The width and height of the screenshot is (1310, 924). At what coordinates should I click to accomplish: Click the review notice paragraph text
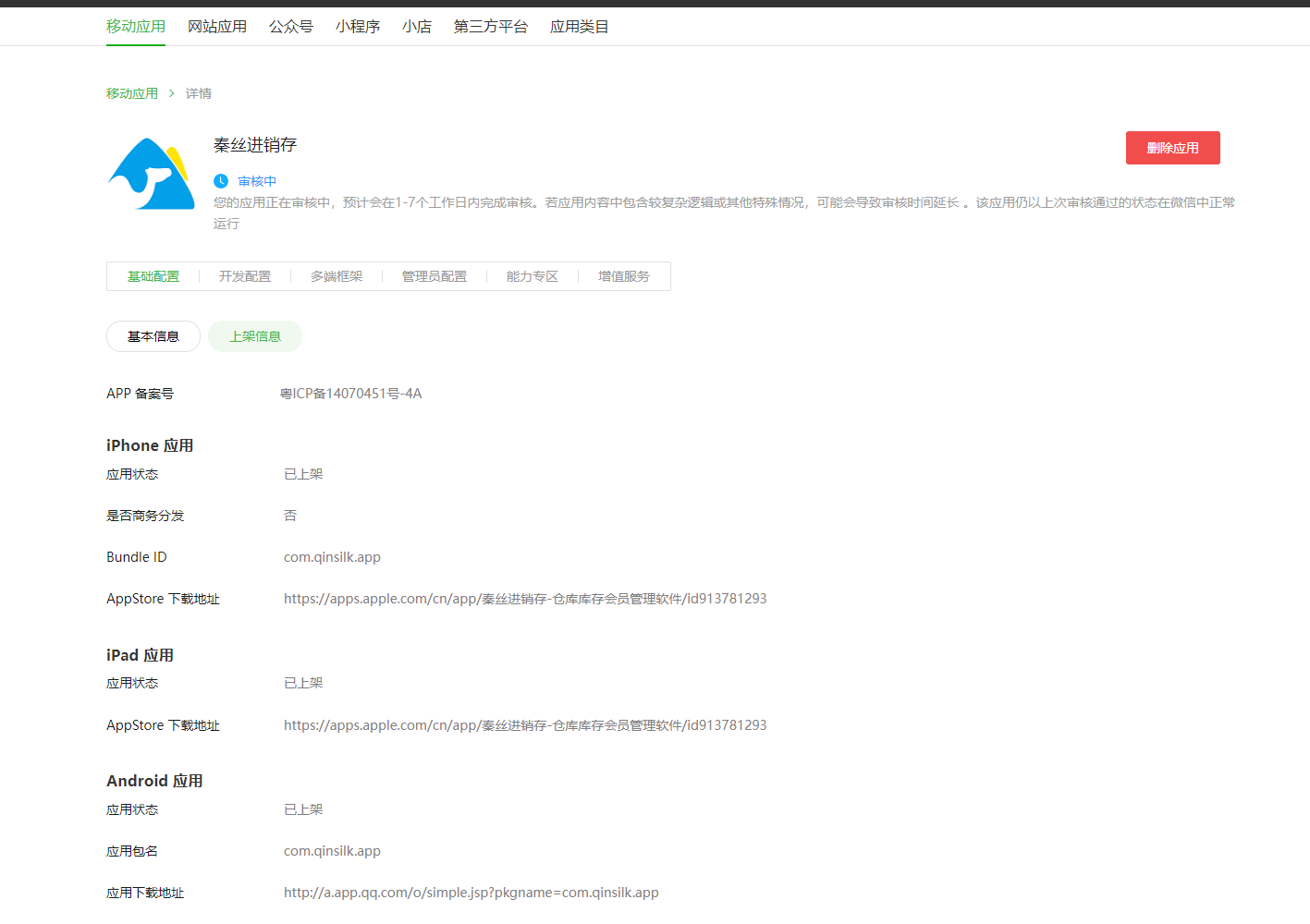click(724, 213)
